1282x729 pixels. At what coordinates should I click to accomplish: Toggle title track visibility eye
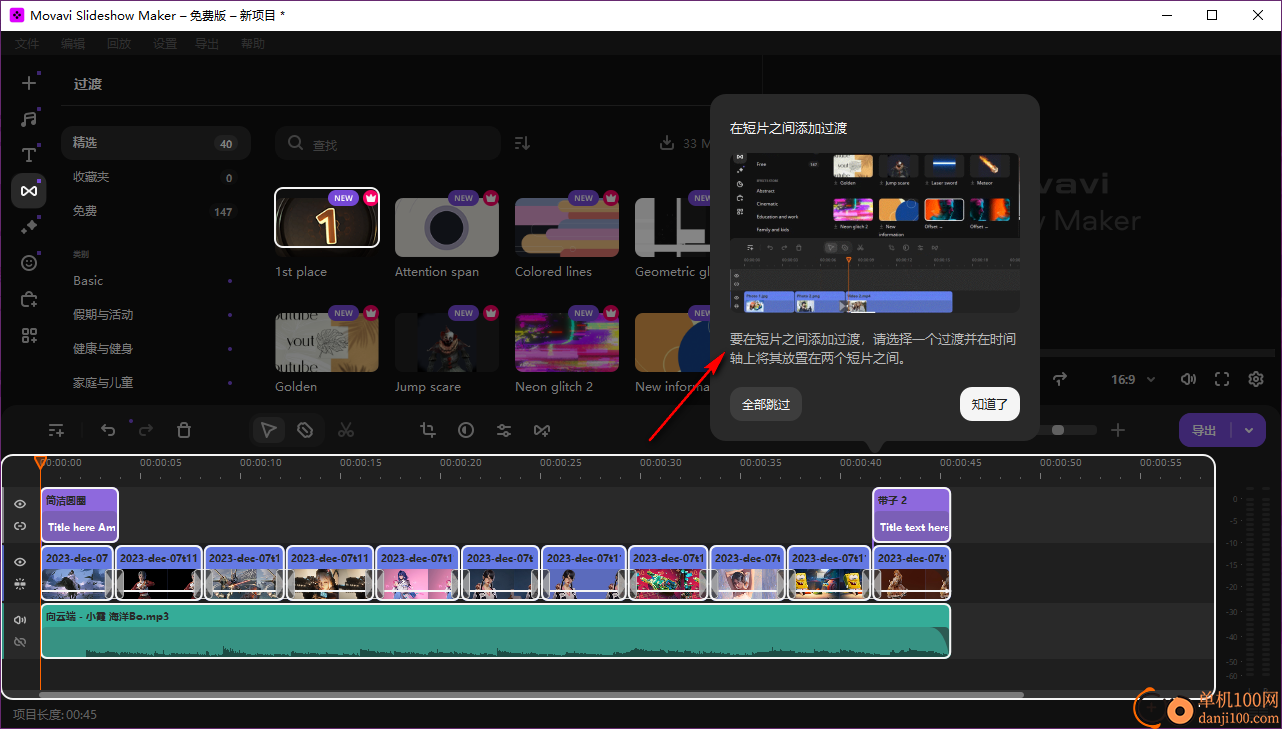click(x=20, y=504)
